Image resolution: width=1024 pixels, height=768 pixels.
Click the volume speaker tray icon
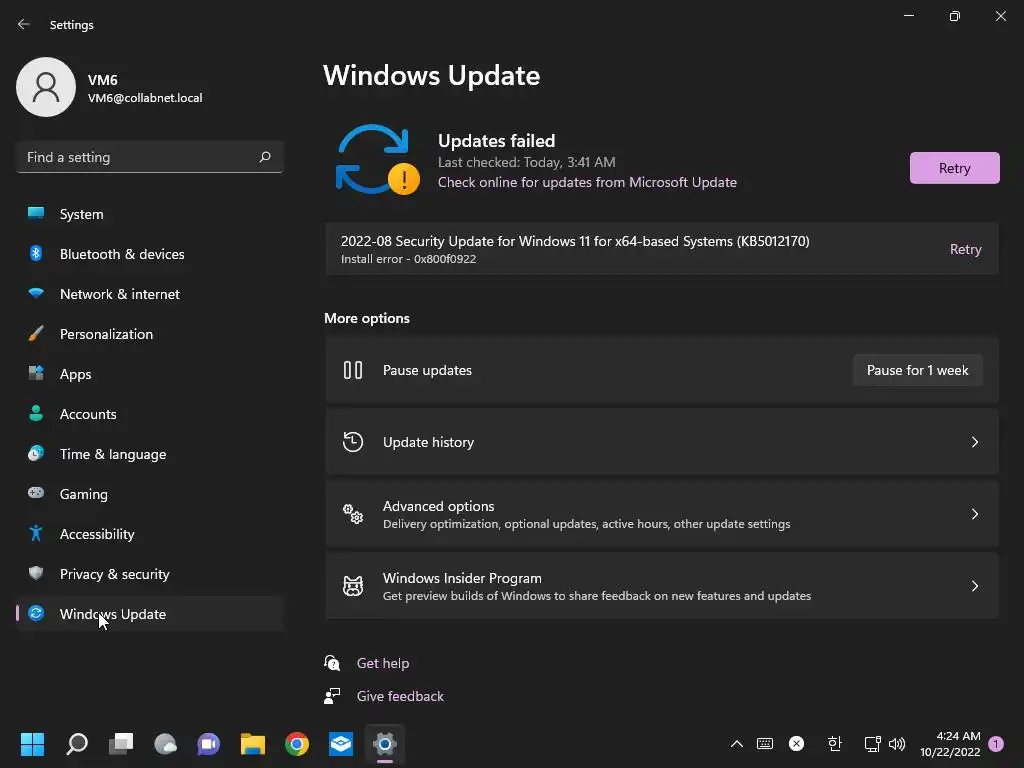click(897, 743)
